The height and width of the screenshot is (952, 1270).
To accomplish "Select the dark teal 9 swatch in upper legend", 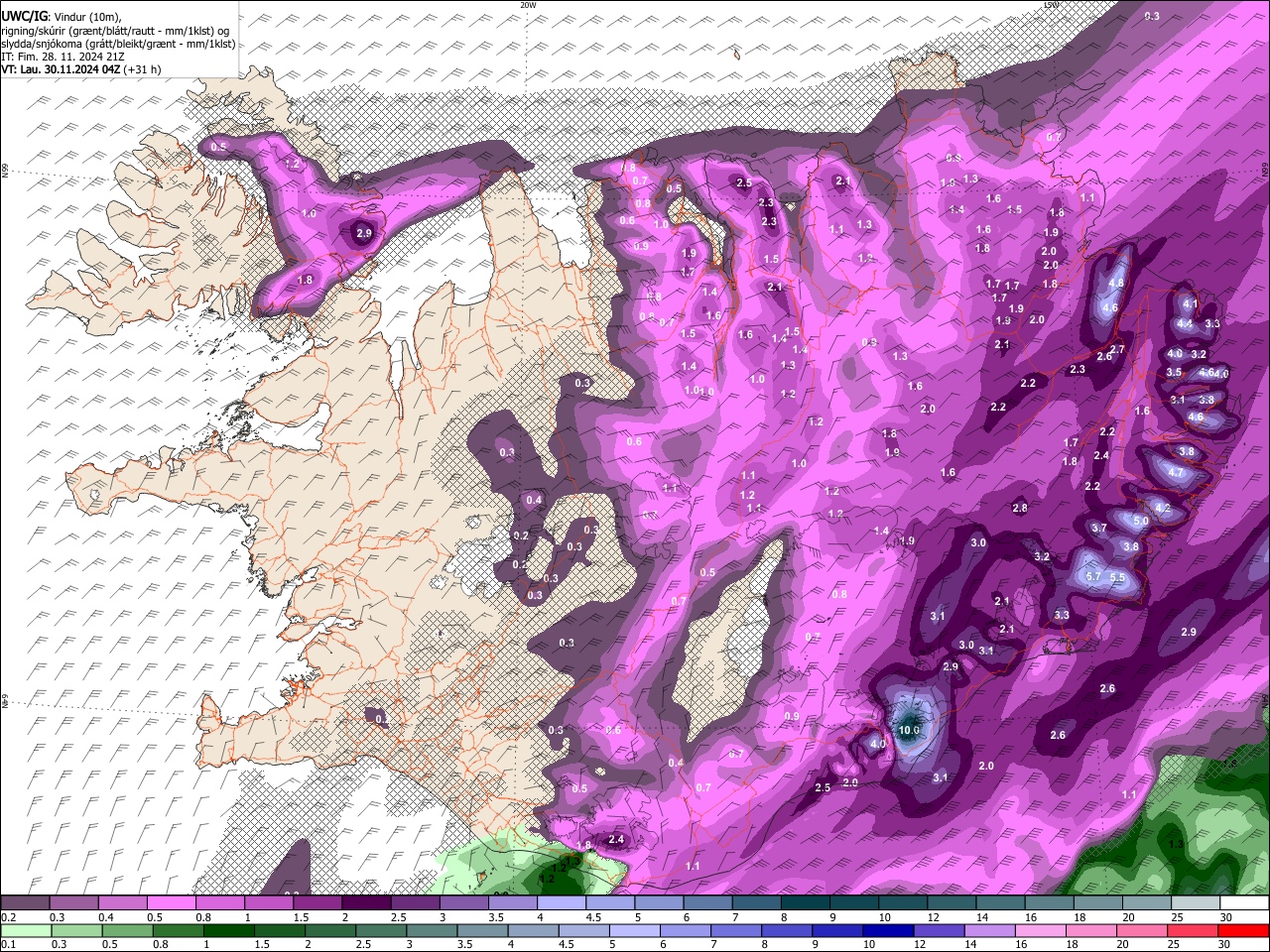I will (854, 903).
